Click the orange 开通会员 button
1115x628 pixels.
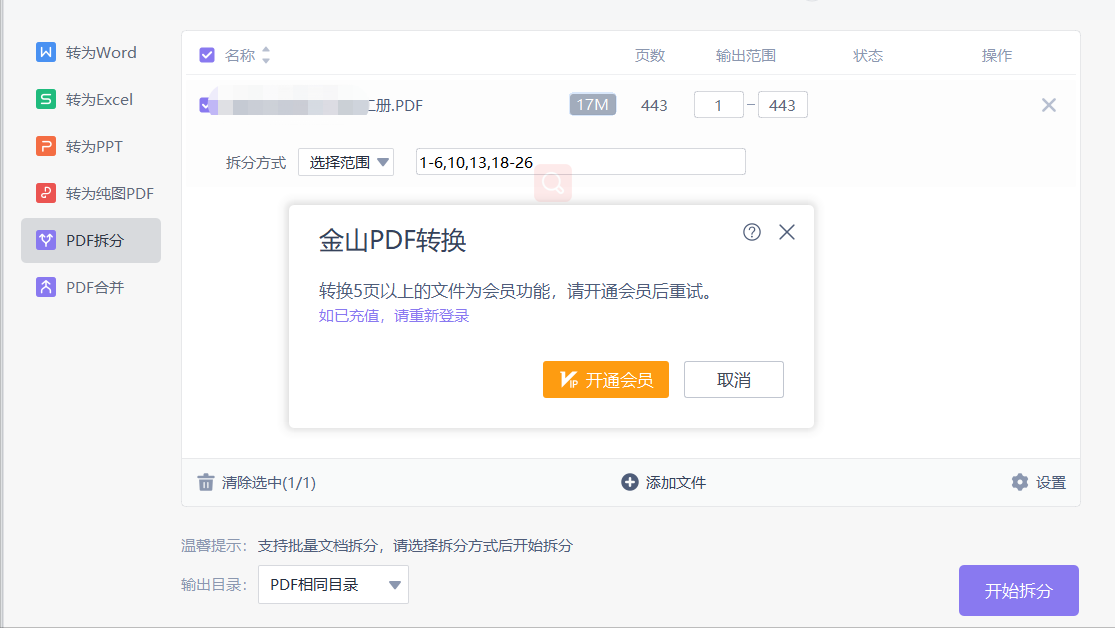[606, 380]
